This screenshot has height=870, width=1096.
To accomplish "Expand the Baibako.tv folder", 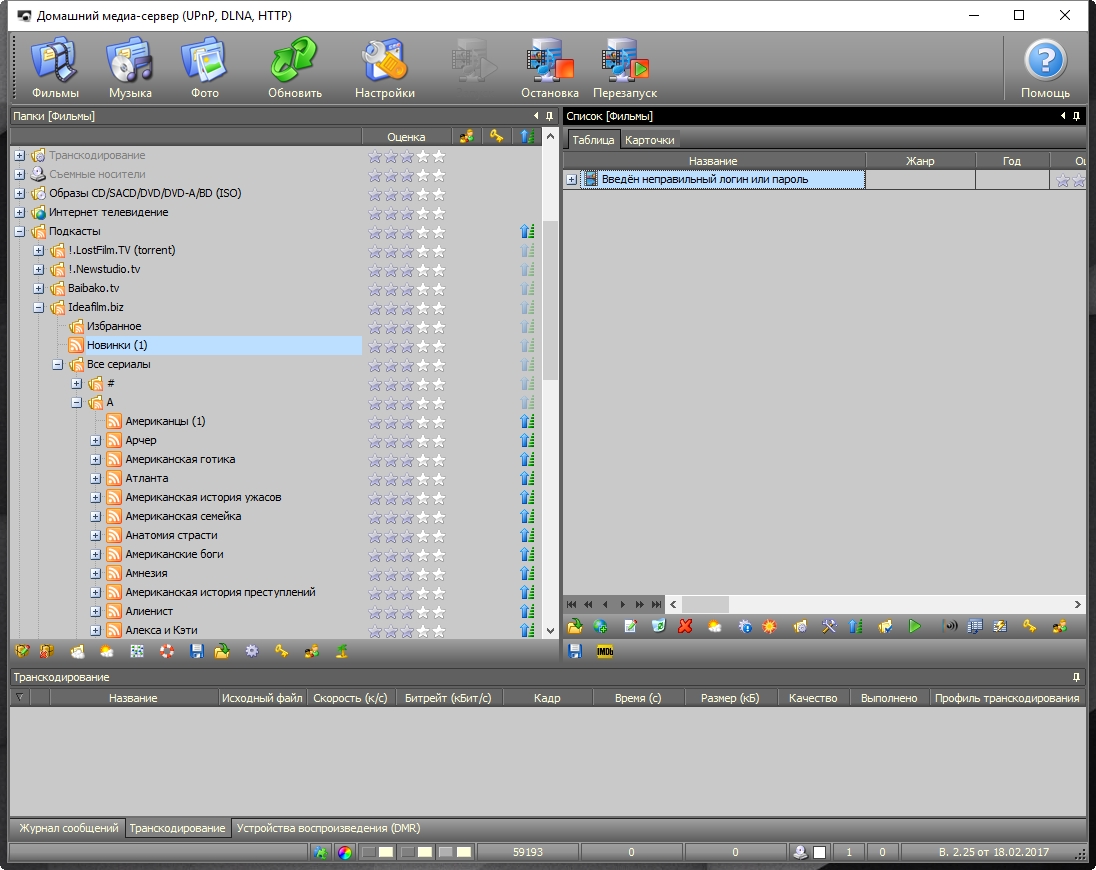I will tap(38, 289).
